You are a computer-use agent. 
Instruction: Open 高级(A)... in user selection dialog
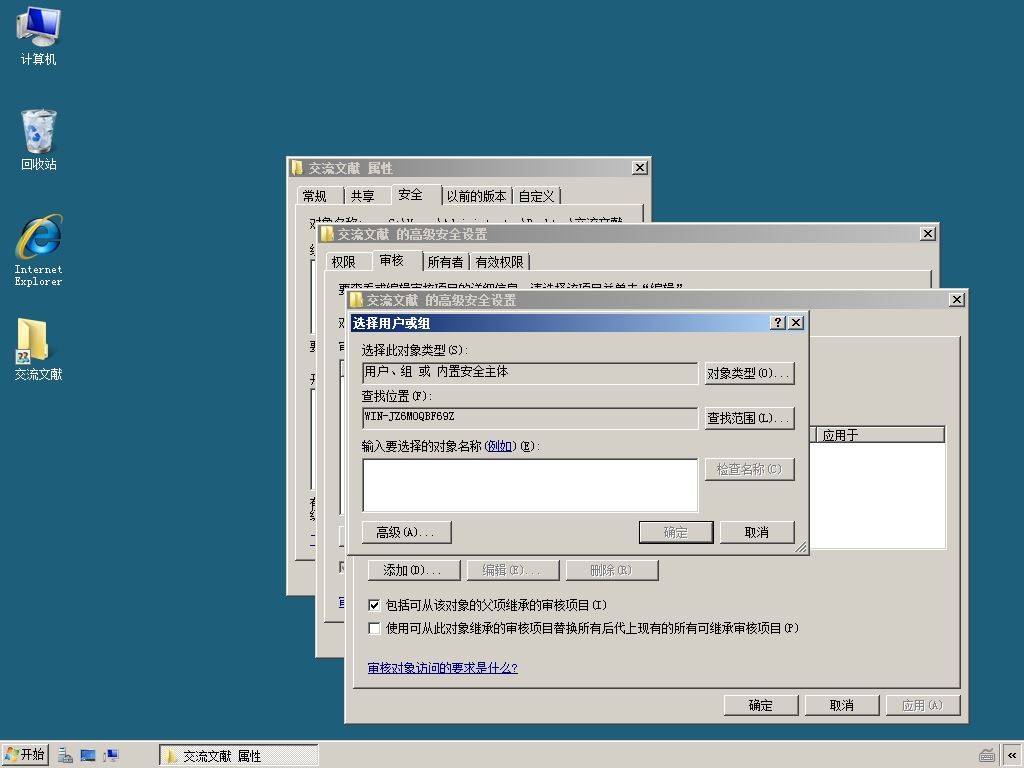[406, 532]
